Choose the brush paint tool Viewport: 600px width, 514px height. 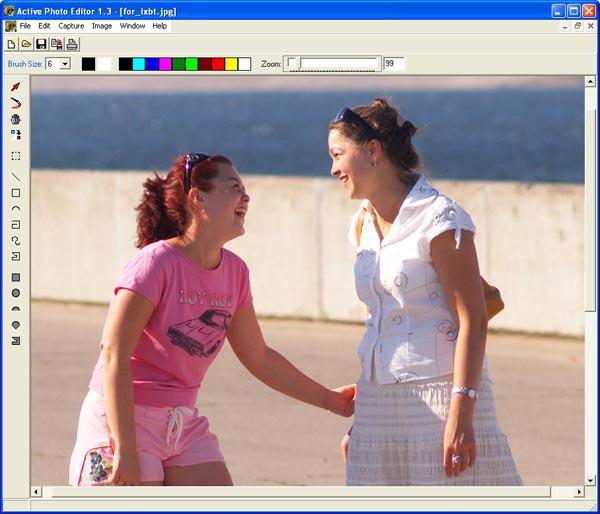click(15, 103)
